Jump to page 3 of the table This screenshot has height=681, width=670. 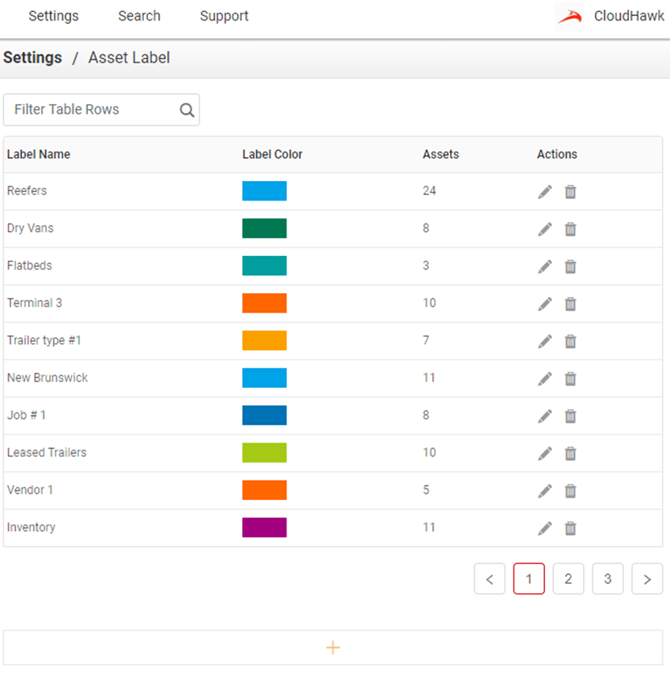click(607, 579)
